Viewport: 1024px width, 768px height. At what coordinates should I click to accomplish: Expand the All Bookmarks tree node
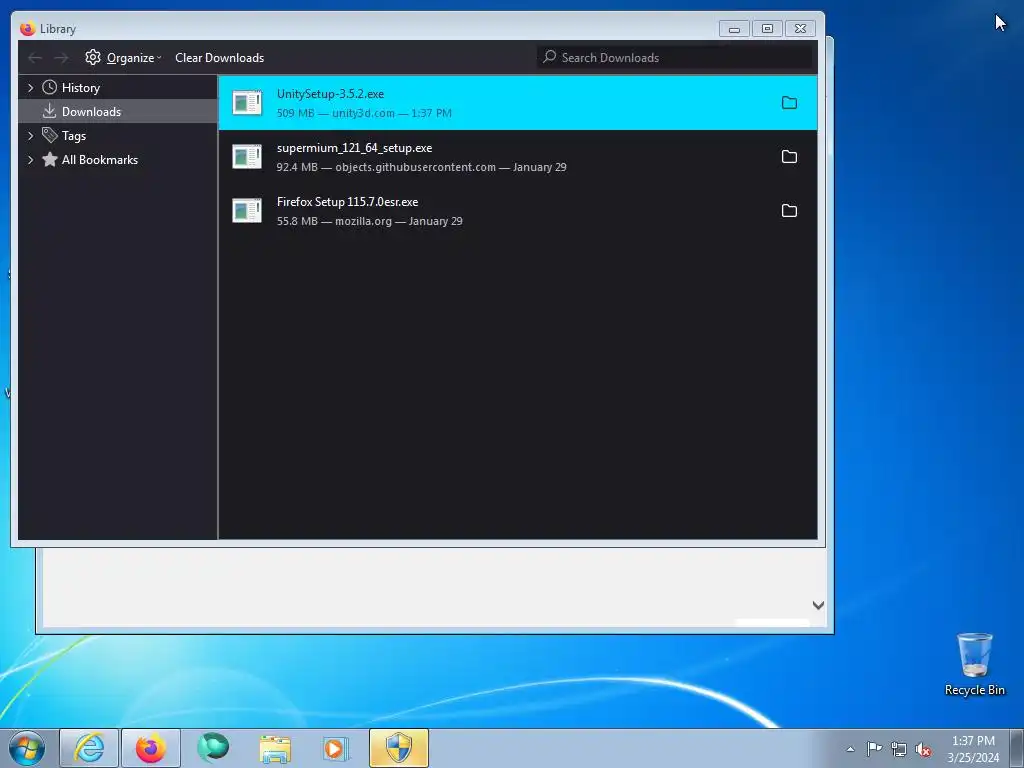[30, 160]
